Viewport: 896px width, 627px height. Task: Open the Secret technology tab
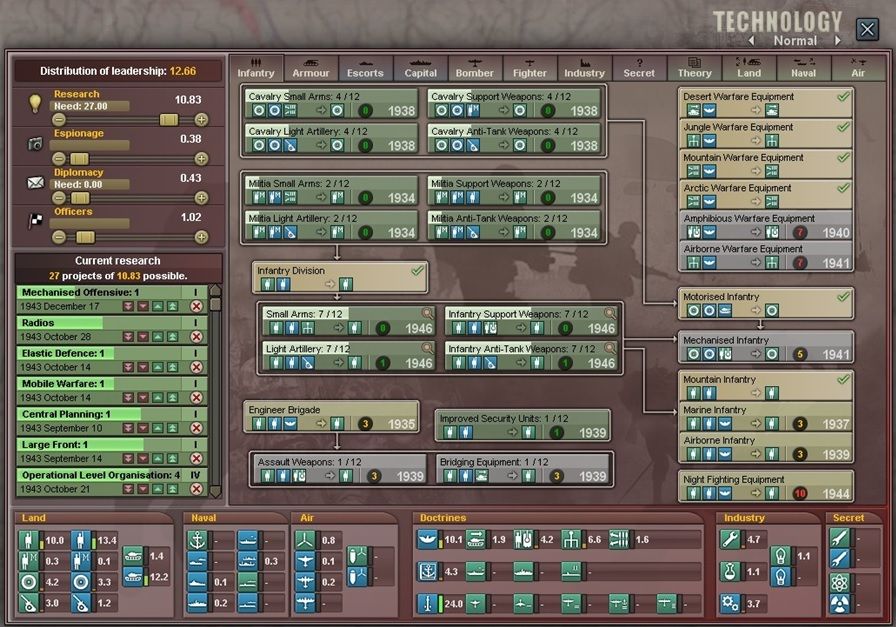coord(639,68)
